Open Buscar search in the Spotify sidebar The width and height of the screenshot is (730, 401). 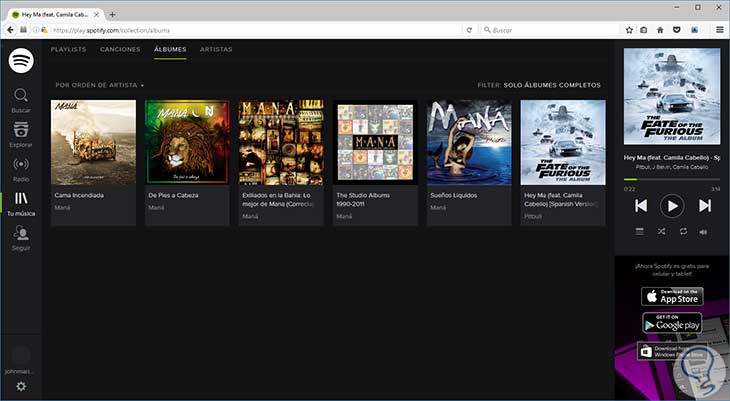pyautogui.click(x=21, y=101)
